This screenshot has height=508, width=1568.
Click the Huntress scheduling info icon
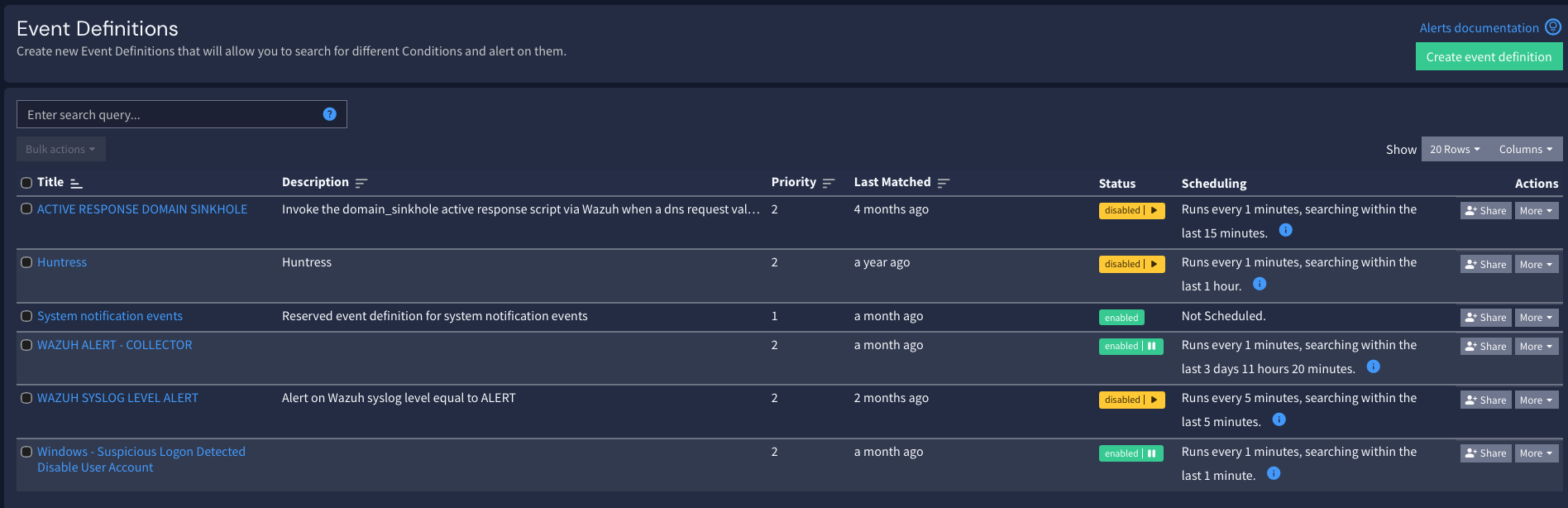(1260, 284)
